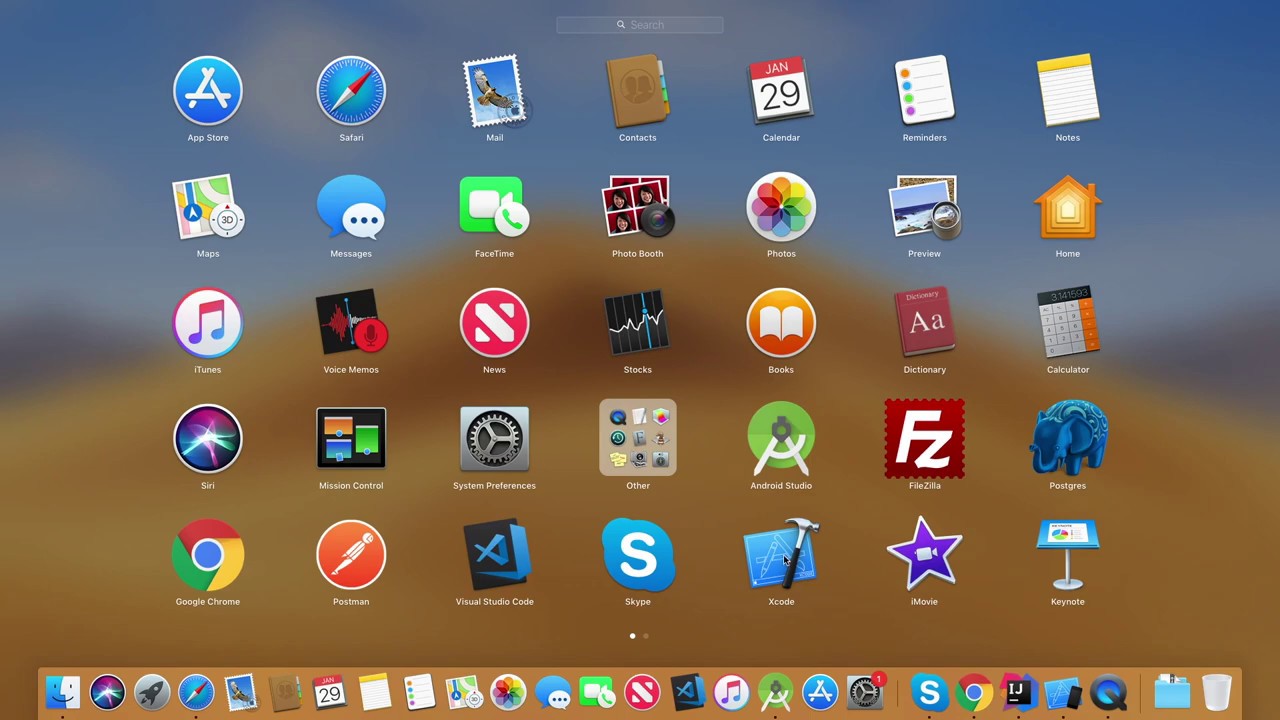The height and width of the screenshot is (720, 1280).
Task: Open Notes from the Dock
Action: tap(374, 692)
